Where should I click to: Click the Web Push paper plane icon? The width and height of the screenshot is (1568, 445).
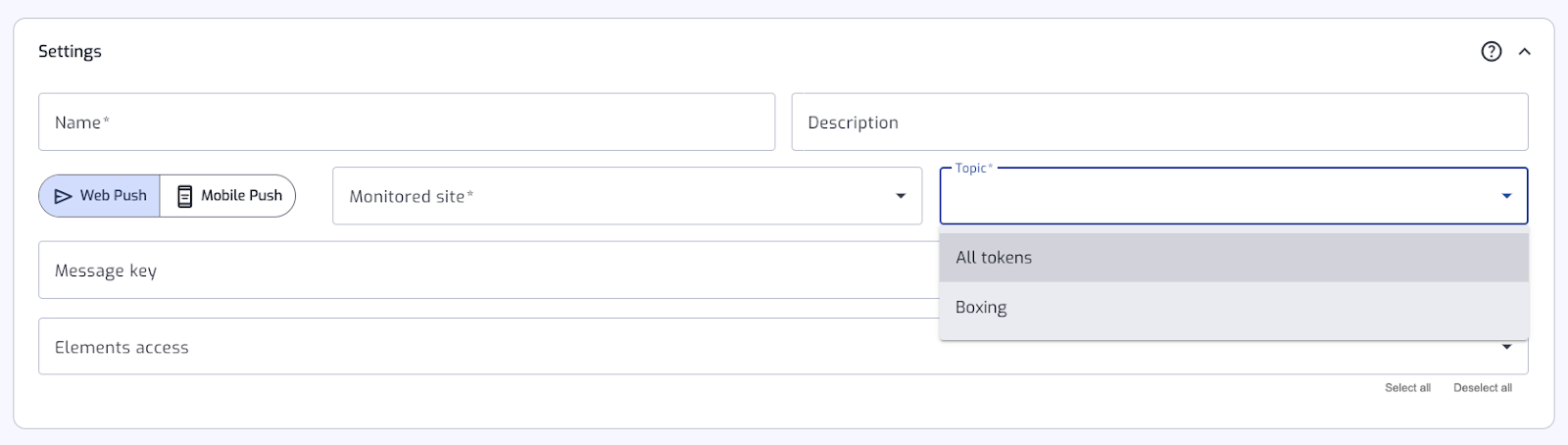[x=64, y=196]
